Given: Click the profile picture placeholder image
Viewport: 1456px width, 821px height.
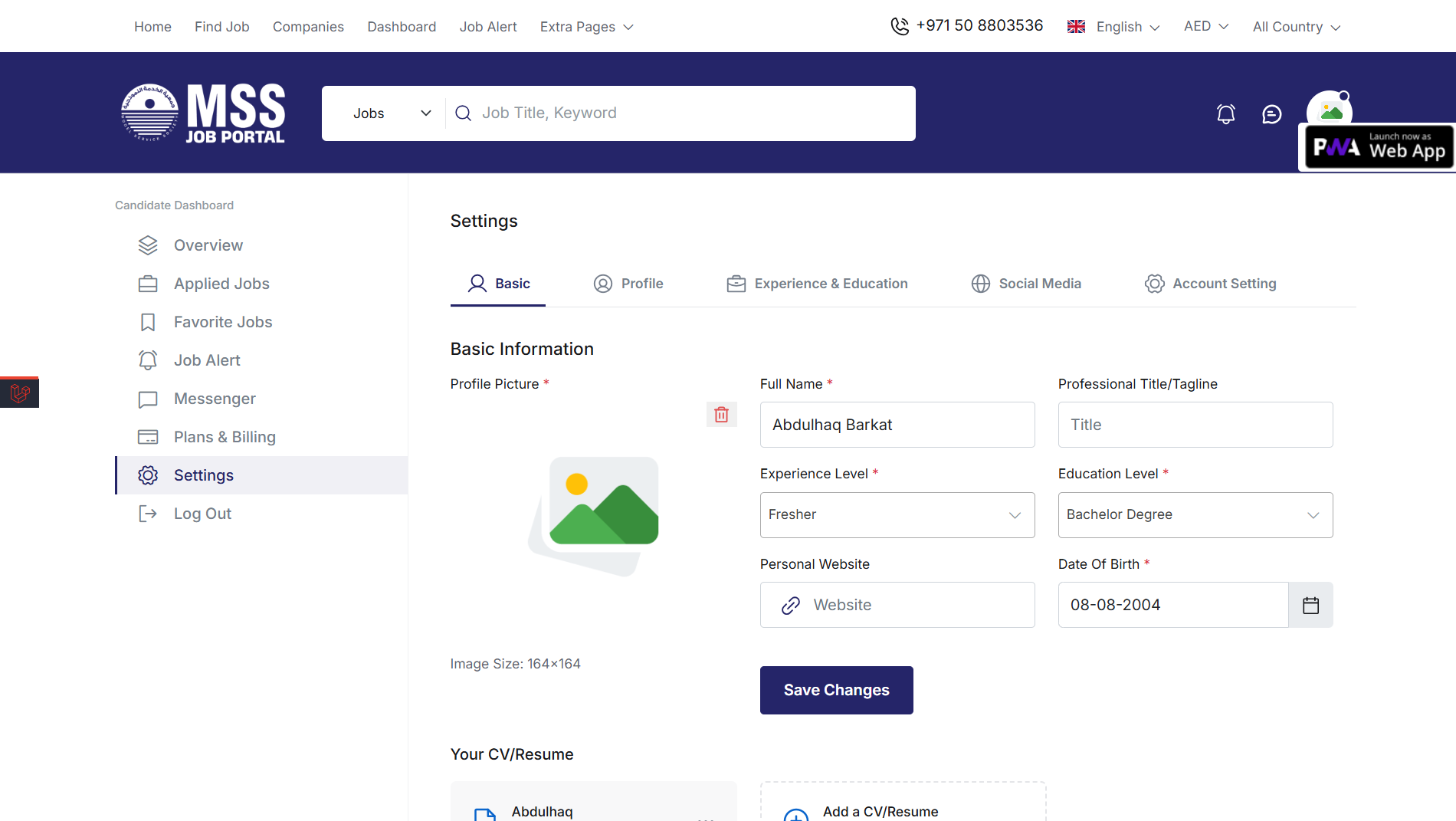Looking at the screenshot, I should tap(594, 515).
